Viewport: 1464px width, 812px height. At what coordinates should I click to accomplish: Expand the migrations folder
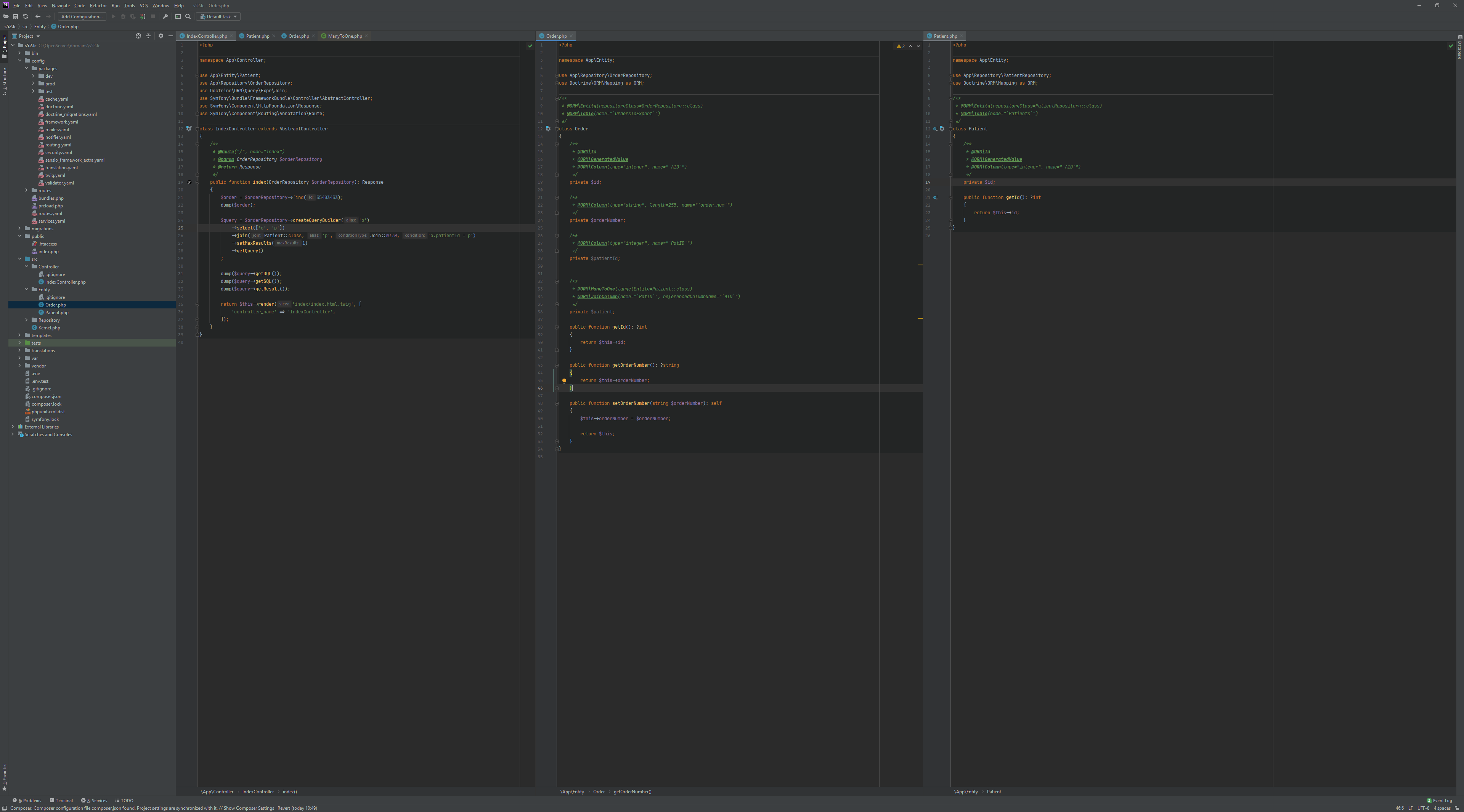tap(20, 228)
